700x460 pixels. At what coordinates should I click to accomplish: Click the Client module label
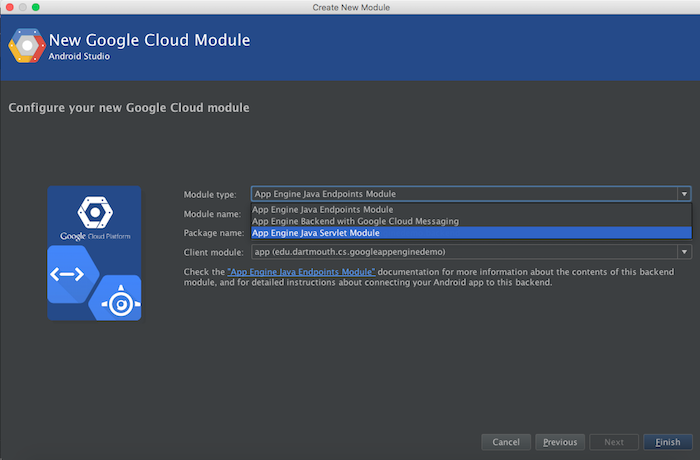[213, 252]
